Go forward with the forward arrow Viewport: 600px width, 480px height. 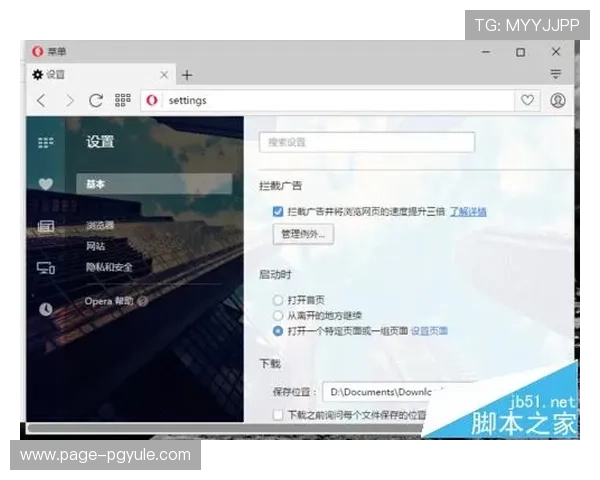(69, 101)
